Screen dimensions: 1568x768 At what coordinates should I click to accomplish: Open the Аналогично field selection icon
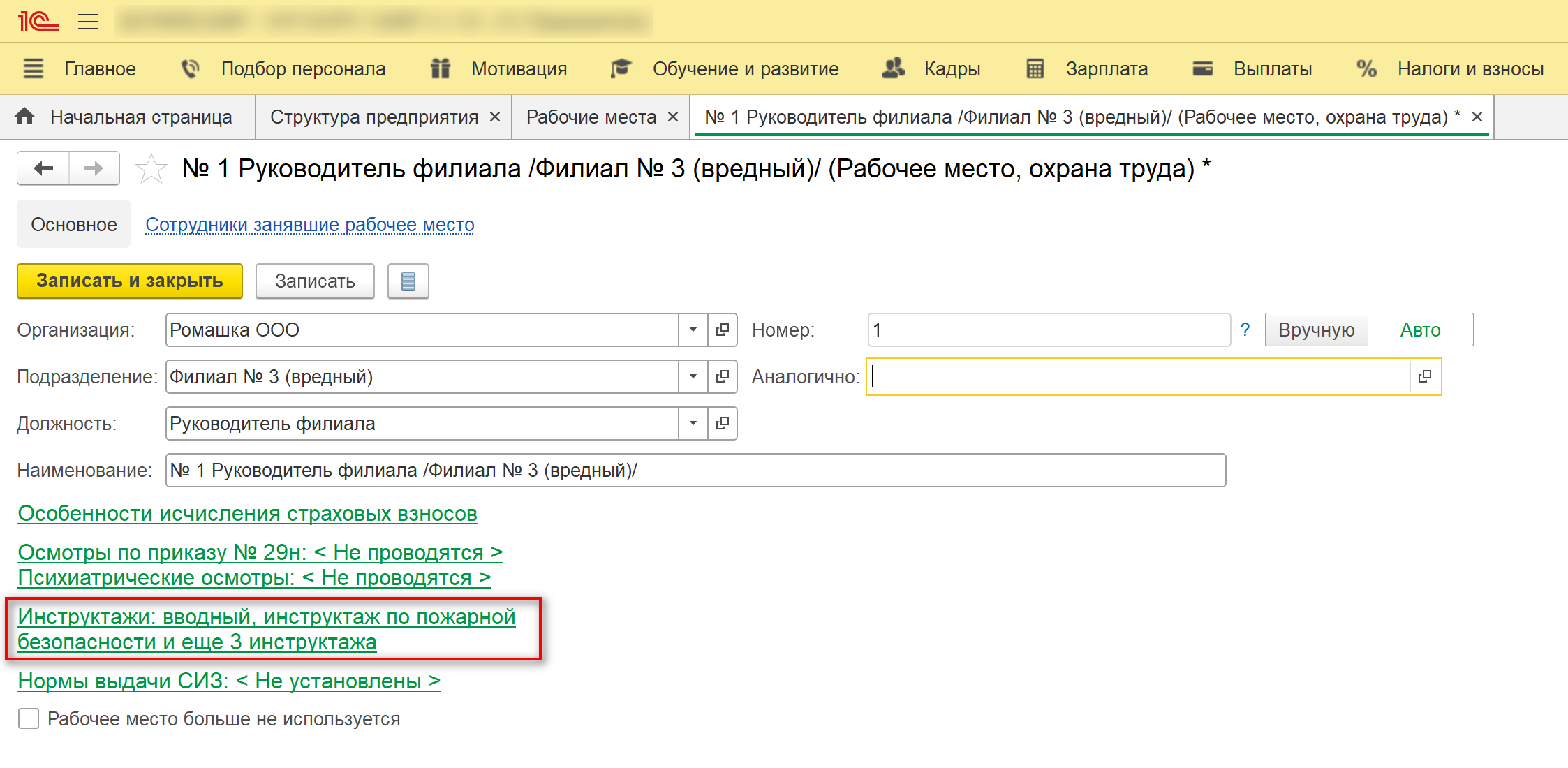pyautogui.click(x=1425, y=376)
